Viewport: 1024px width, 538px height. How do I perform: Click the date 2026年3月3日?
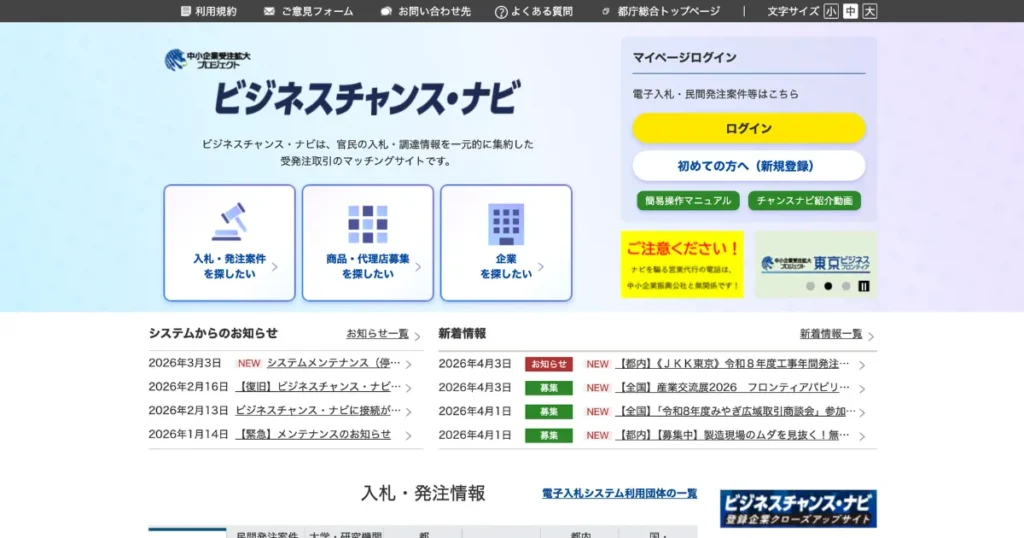click(x=185, y=363)
